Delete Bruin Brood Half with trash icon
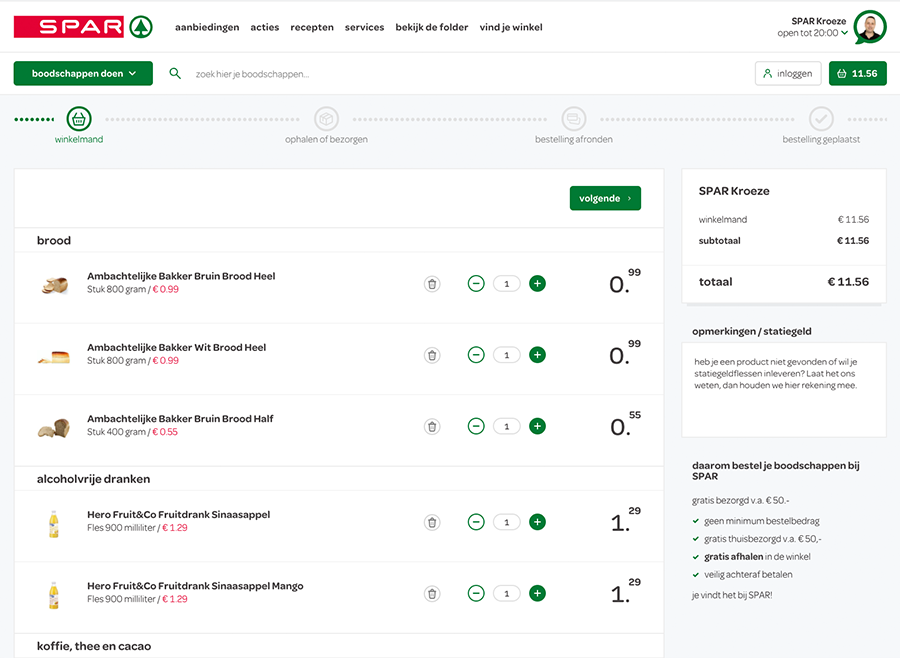900x658 pixels. pos(432,426)
